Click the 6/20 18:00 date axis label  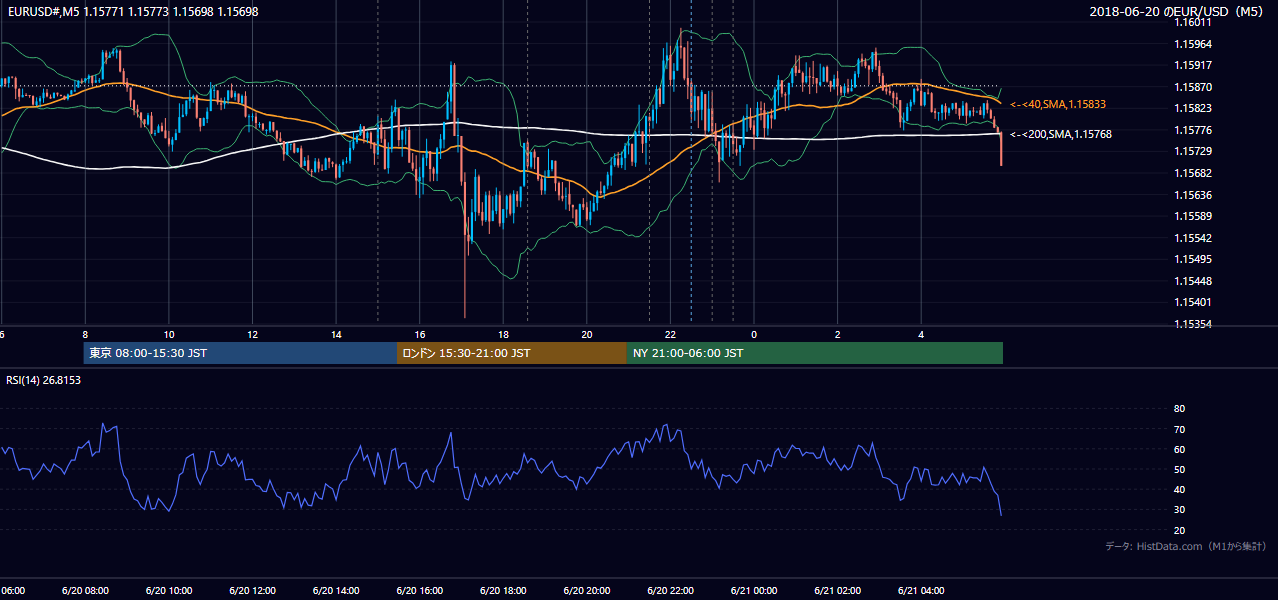tap(503, 591)
